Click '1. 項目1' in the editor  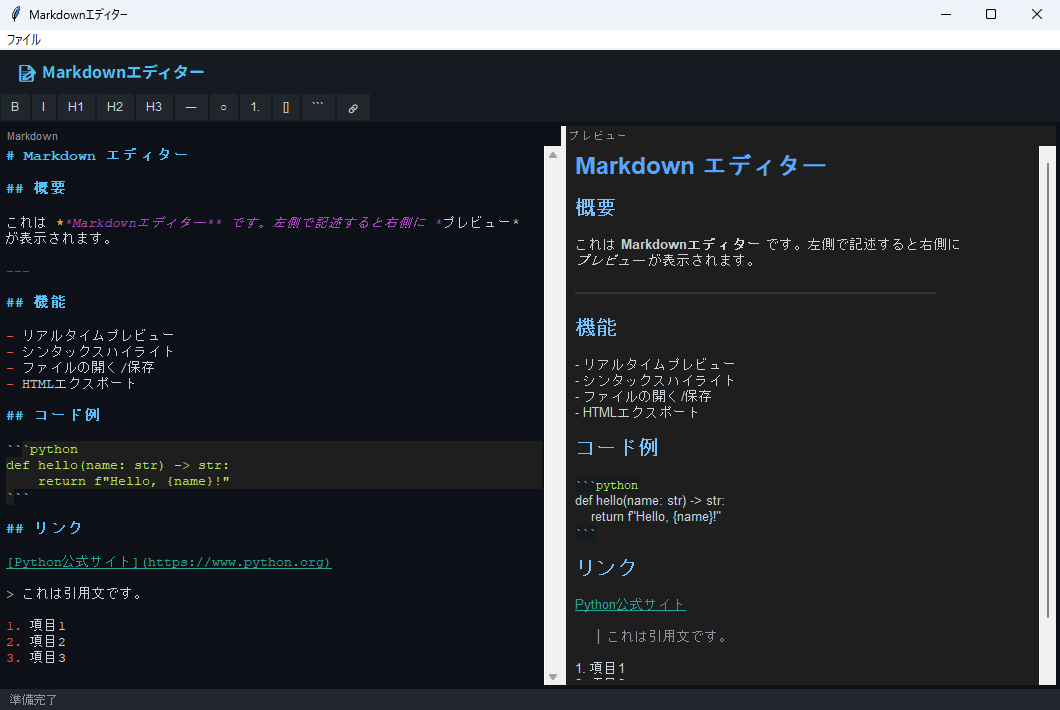36,625
